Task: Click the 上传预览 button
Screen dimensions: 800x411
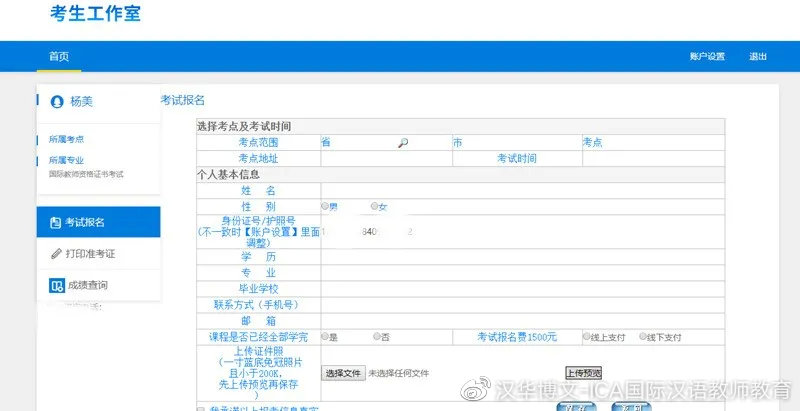Action: (x=583, y=373)
